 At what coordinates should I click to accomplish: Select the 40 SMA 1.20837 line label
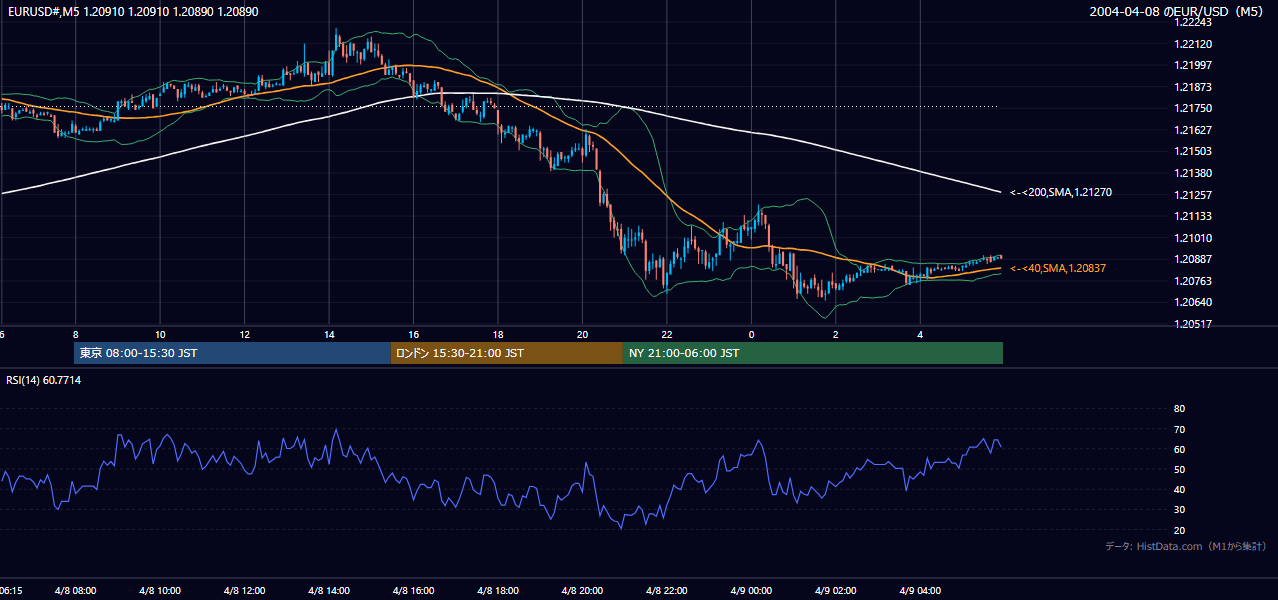coord(1058,268)
